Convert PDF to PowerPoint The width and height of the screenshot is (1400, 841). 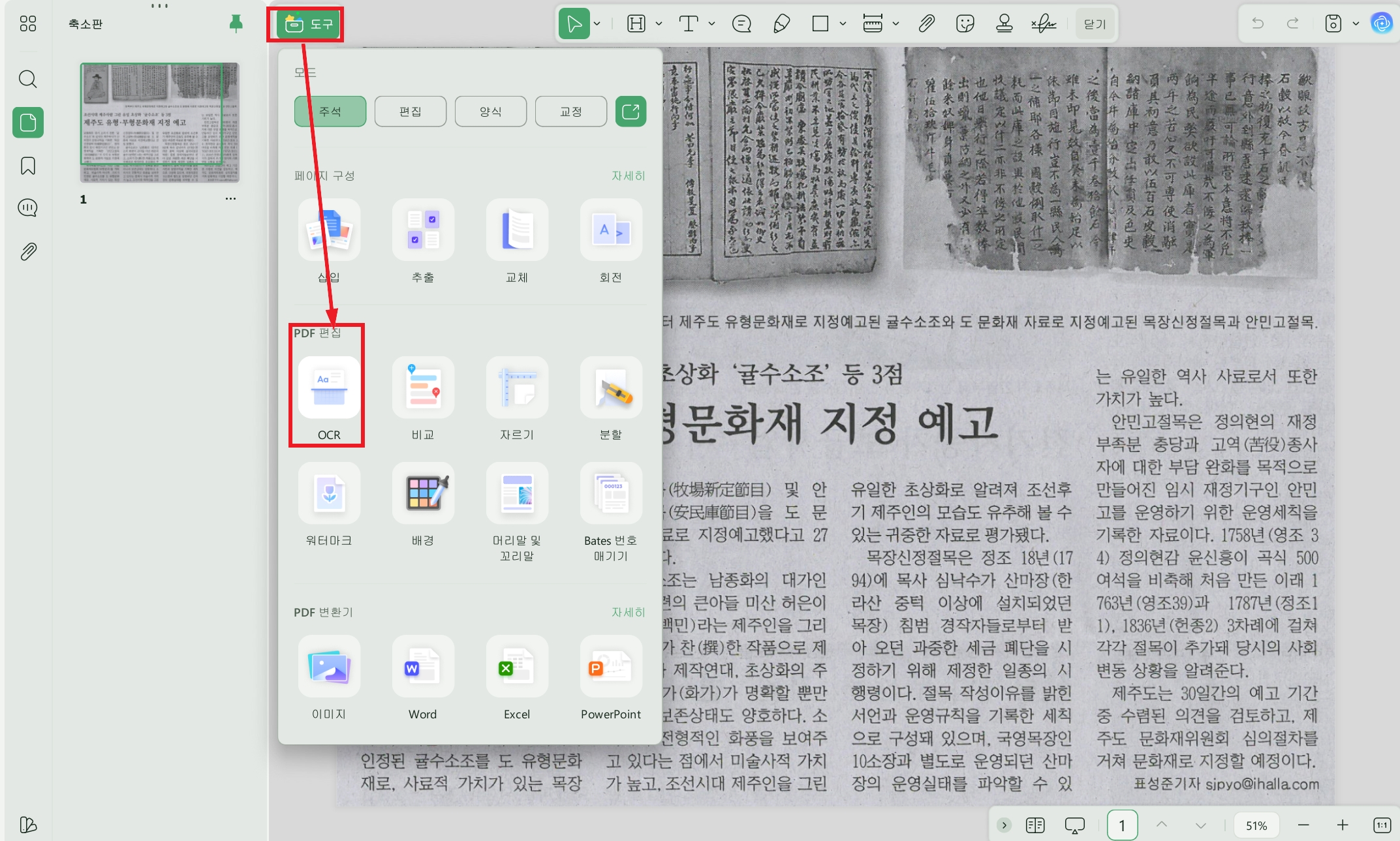point(611,679)
